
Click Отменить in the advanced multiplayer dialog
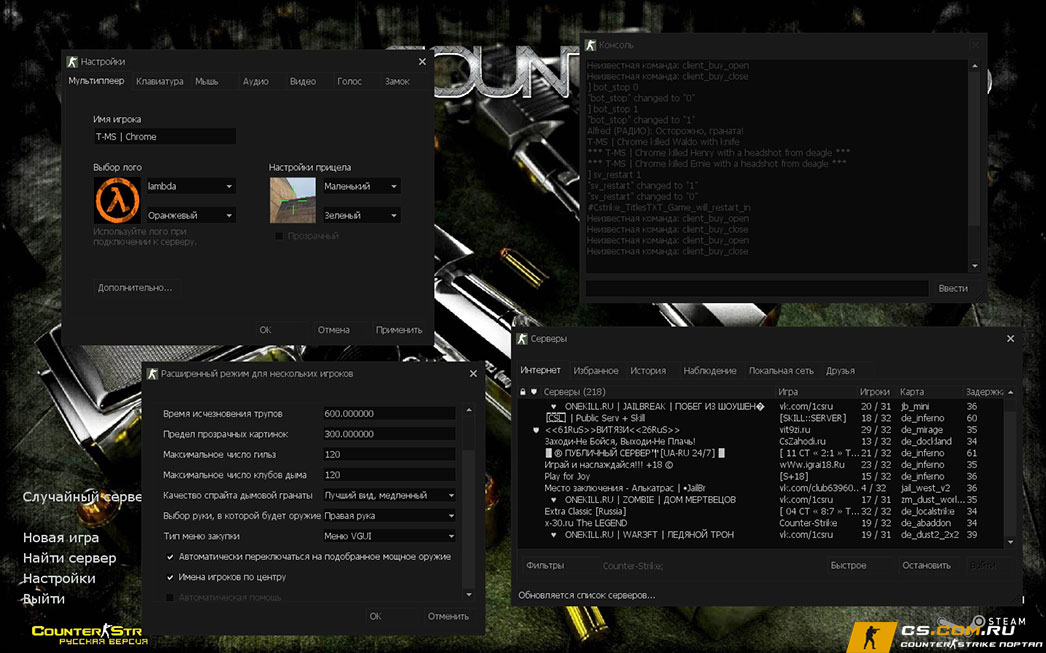click(x=448, y=616)
